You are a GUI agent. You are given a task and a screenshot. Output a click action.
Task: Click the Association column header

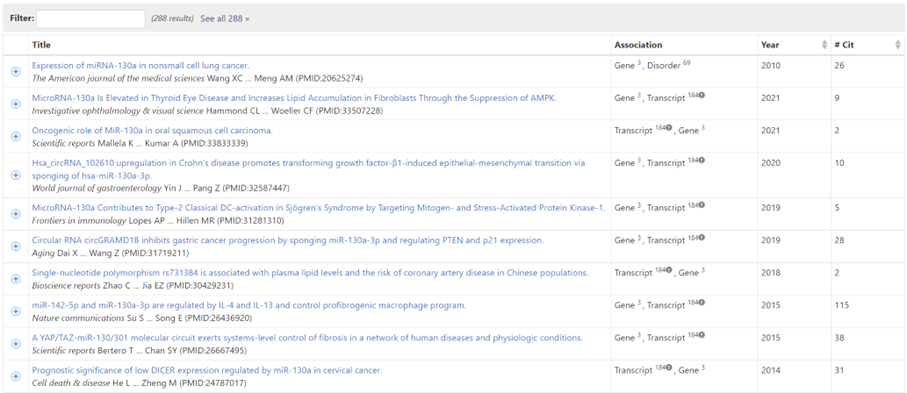(638, 45)
